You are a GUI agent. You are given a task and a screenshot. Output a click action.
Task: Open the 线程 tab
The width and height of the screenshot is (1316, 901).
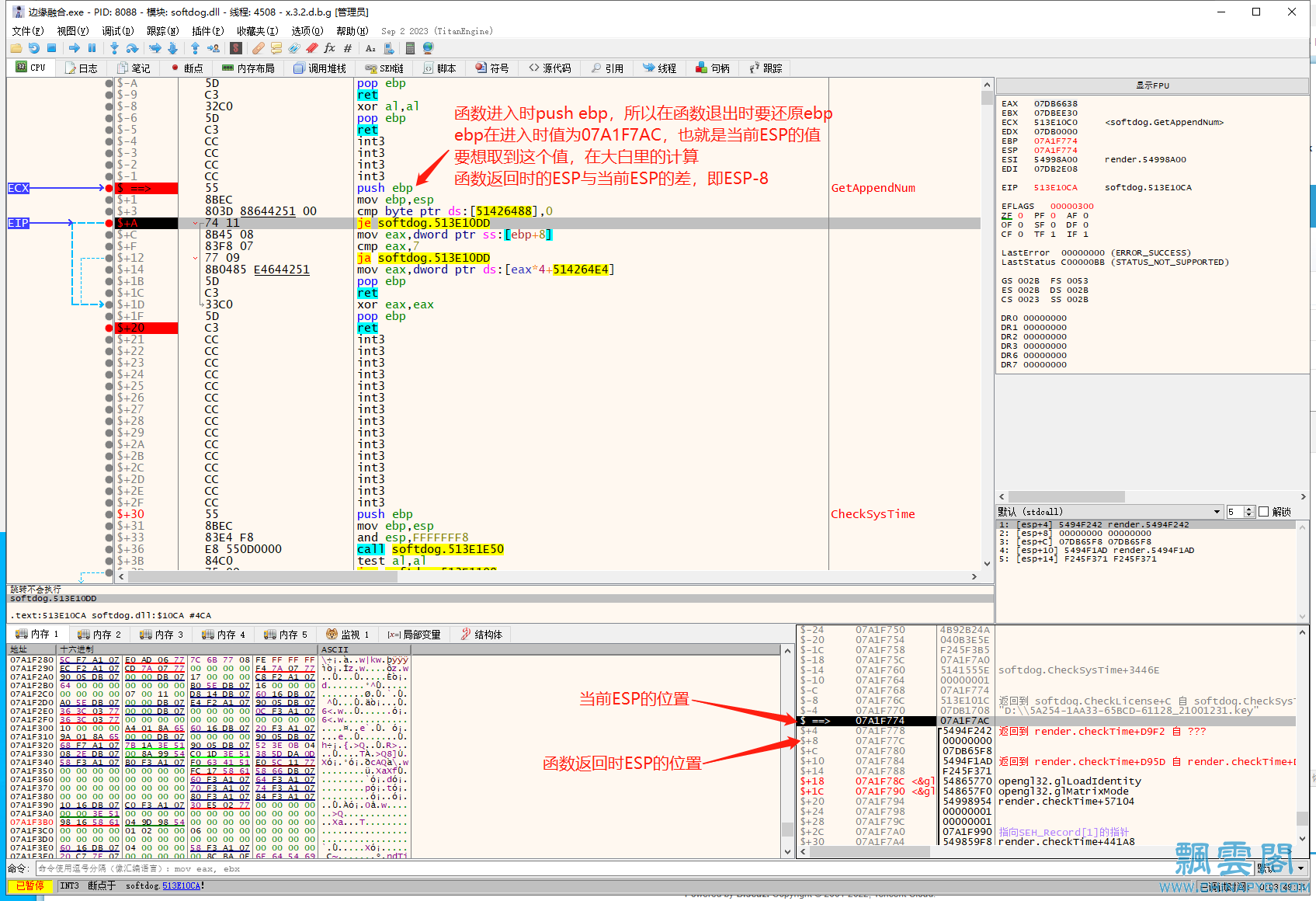(x=659, y=68)
